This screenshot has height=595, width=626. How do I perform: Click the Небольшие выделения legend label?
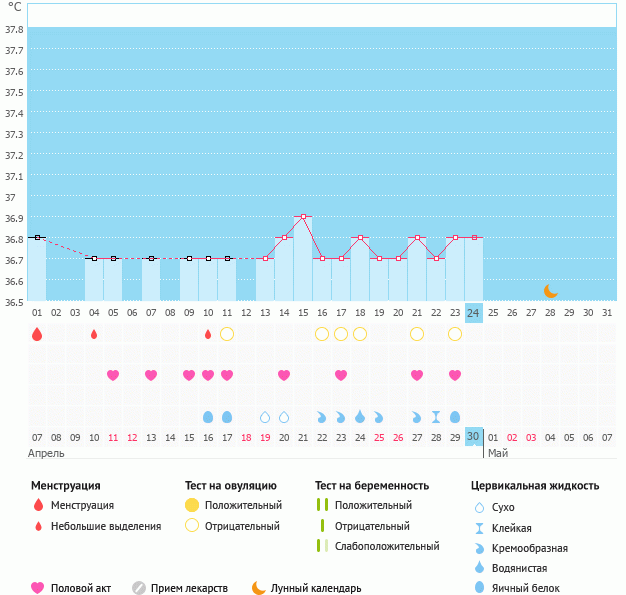(x=105, y=526)
